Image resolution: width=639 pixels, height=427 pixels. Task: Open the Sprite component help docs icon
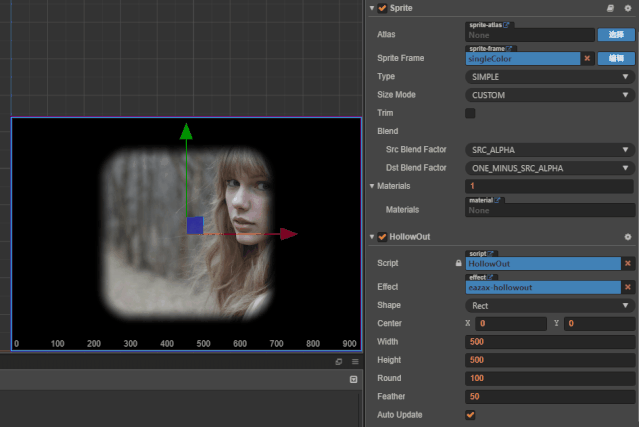pyautogui.click(x=611, y=9)
